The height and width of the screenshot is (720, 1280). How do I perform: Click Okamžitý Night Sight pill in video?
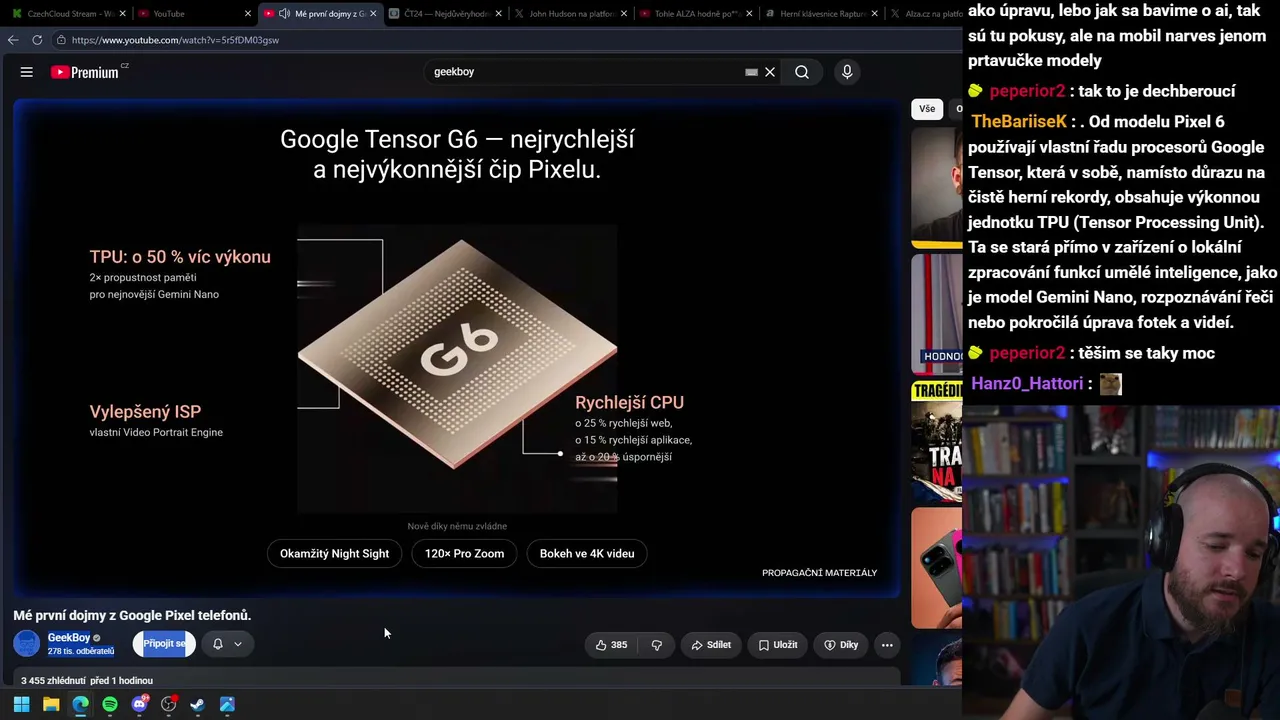334,554
